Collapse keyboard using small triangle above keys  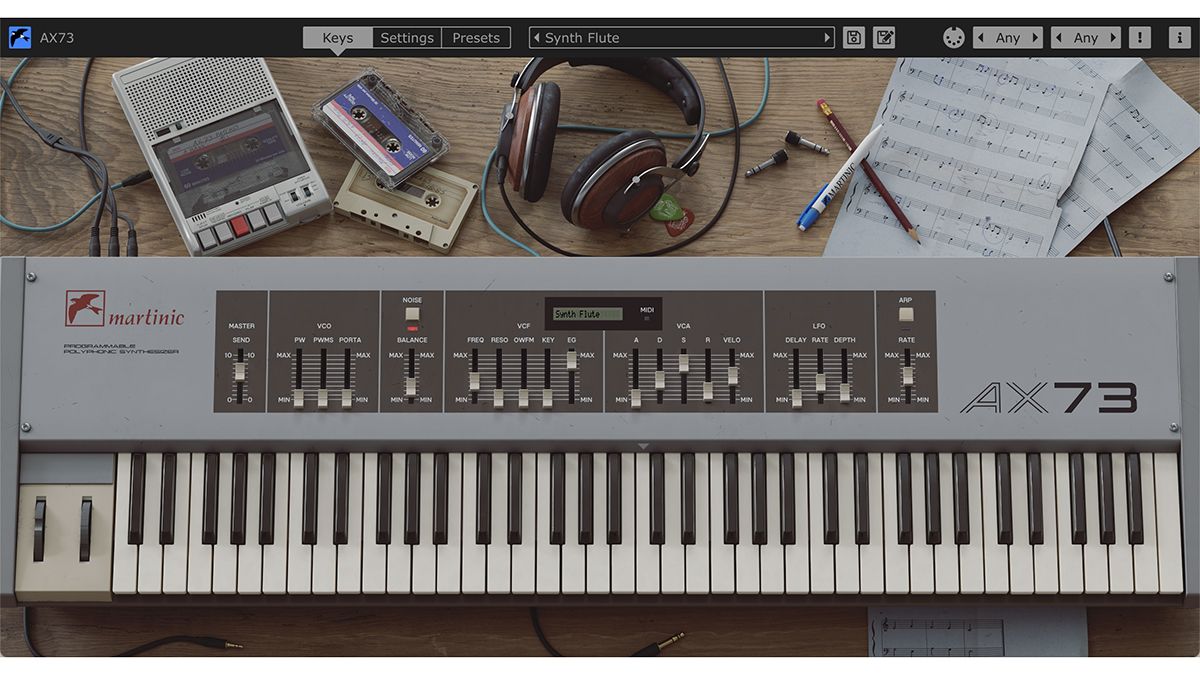[643, 446]
